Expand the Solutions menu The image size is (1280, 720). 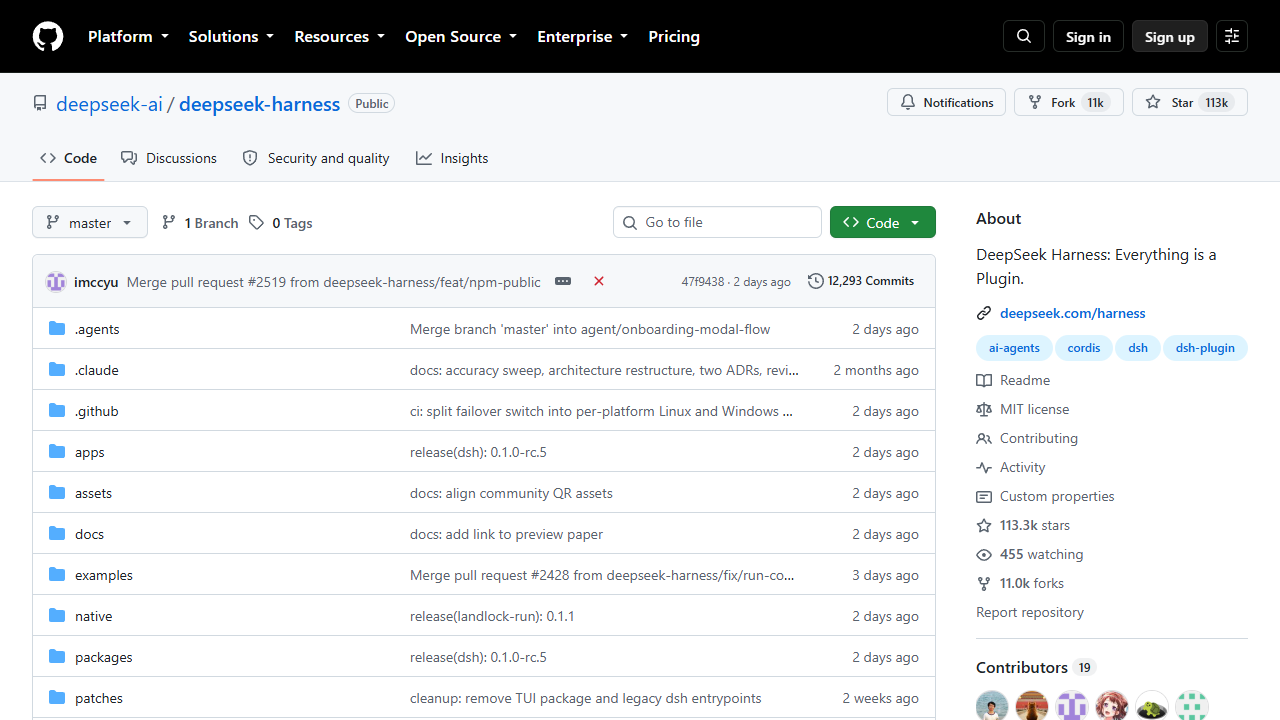[231, 36]
